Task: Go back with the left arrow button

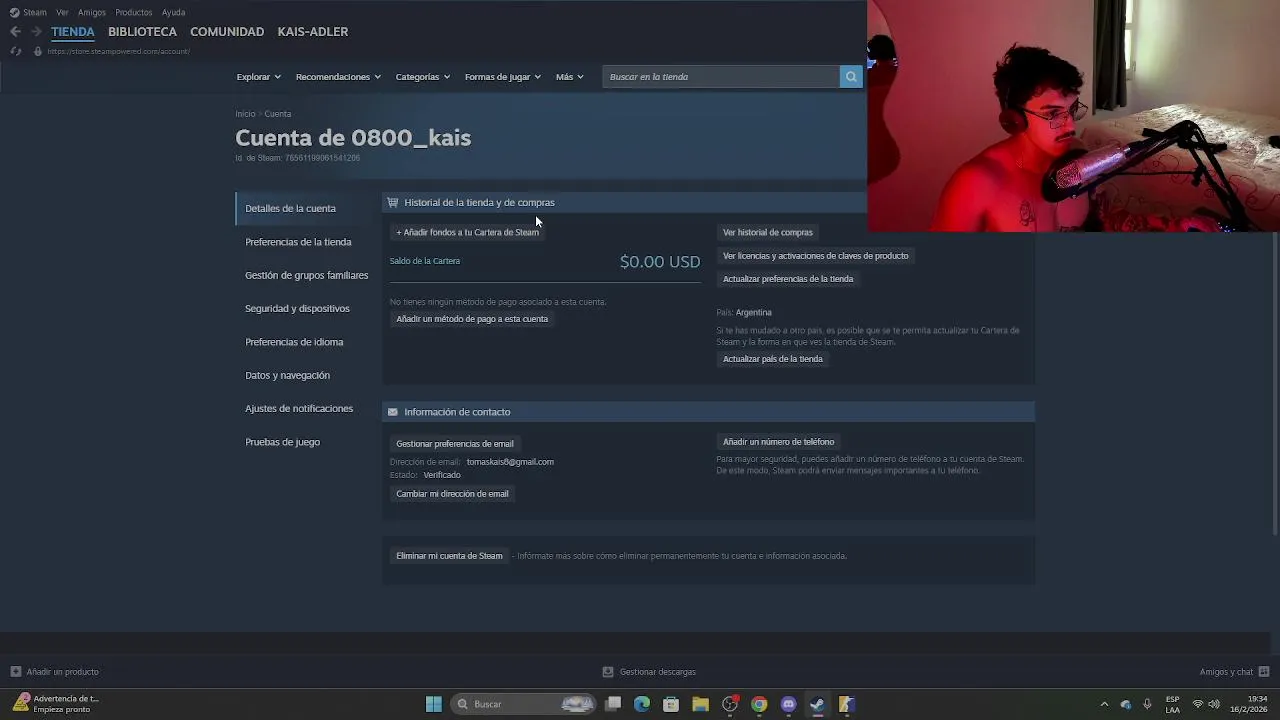Action: [15, 32]
